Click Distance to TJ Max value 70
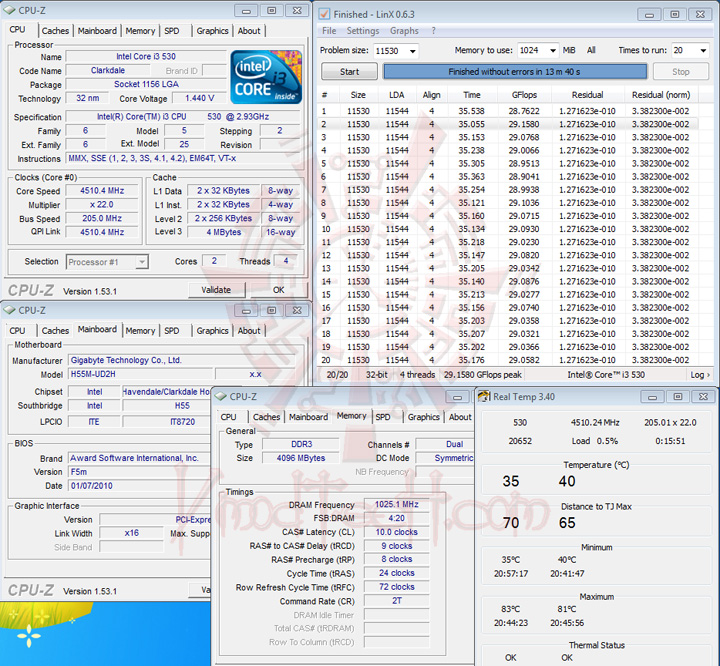This screenshot has height=666, width=720. 511,523
